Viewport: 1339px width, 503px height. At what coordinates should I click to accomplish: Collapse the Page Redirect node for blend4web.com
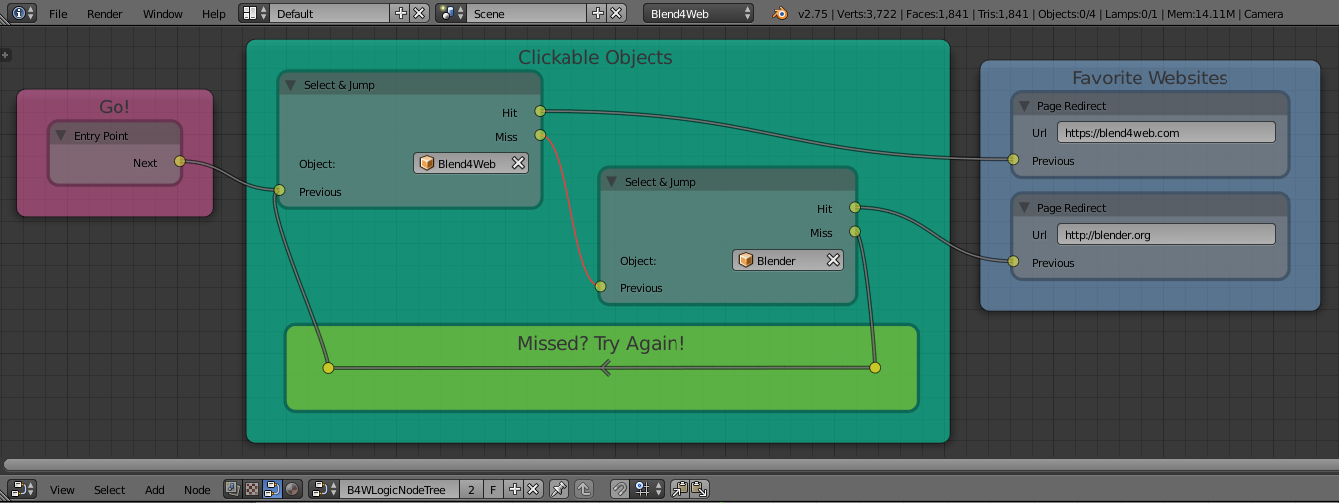1024,105
